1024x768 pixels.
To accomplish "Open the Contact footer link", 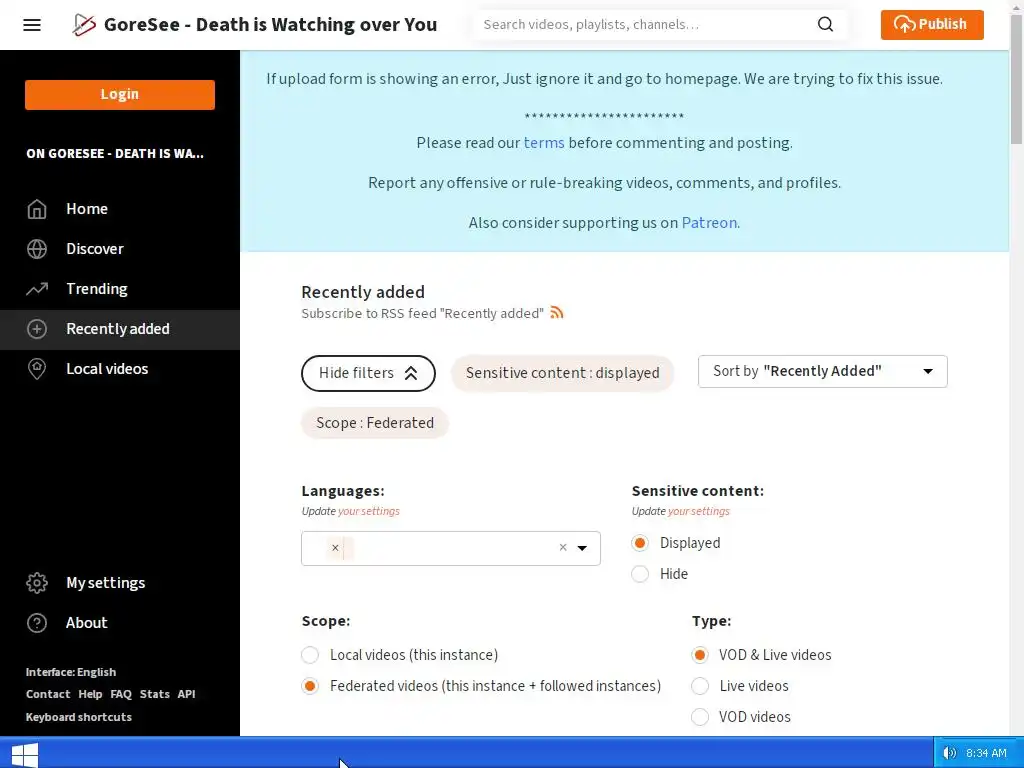I will point(48,694).
